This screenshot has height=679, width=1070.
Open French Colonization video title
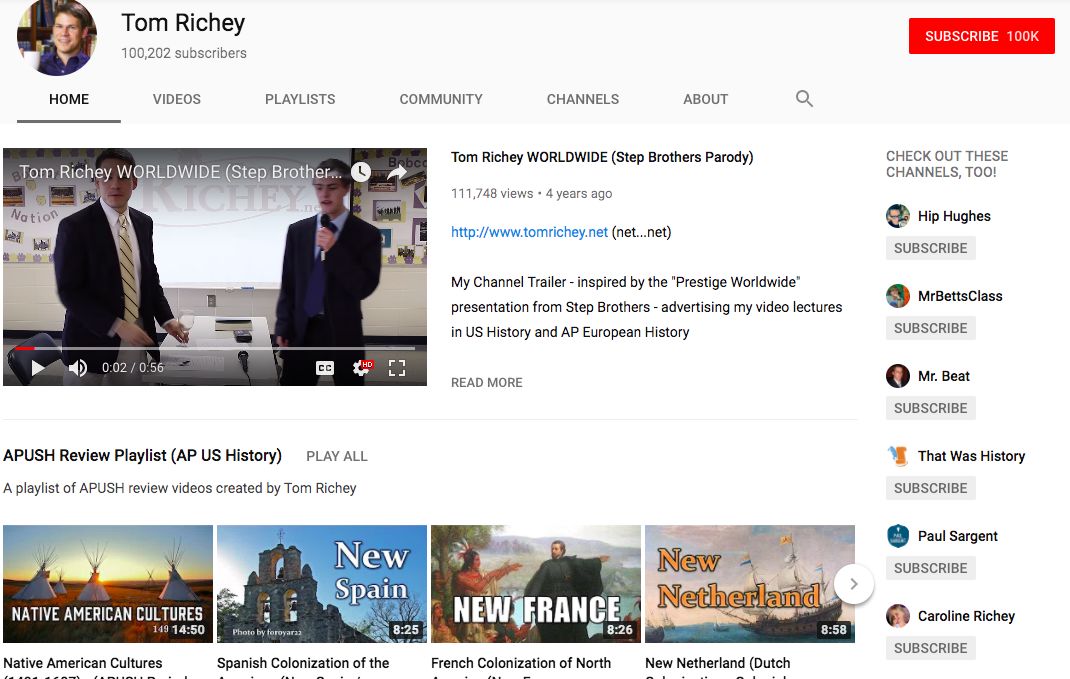(x=521, y=669)
